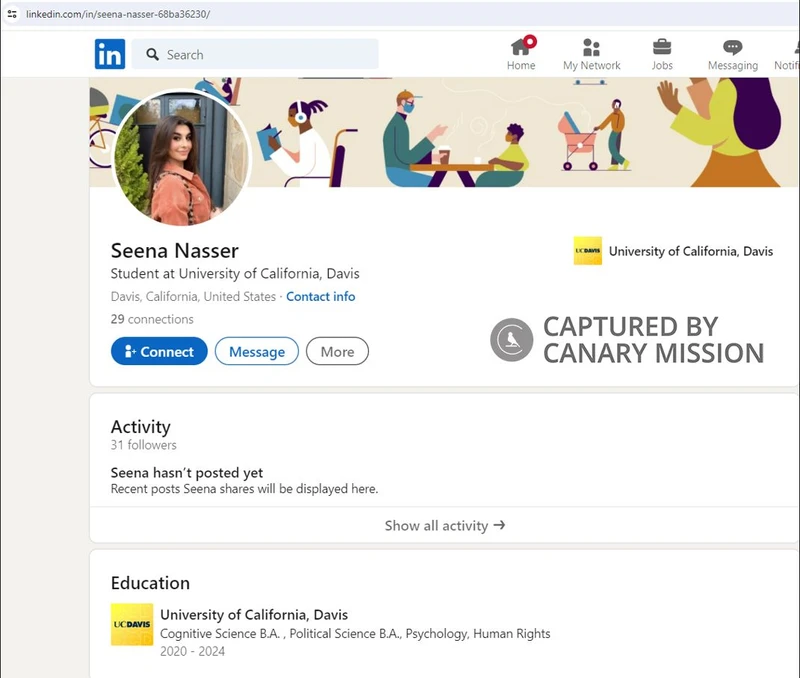Open University of California, Davis in Education section
The image size is (800, 678).
(x=254, y=615)
